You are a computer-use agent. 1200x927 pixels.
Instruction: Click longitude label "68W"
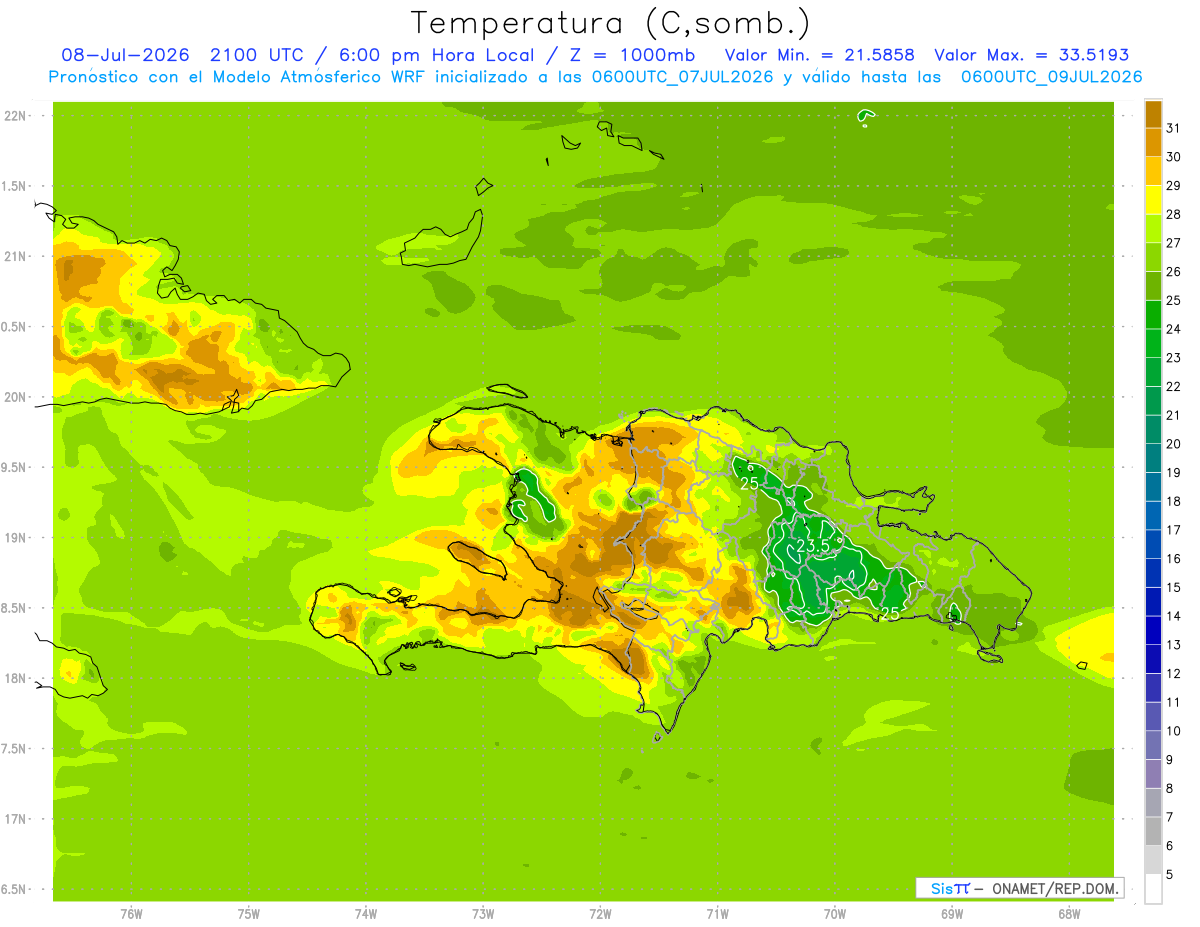coord(1069,914)
